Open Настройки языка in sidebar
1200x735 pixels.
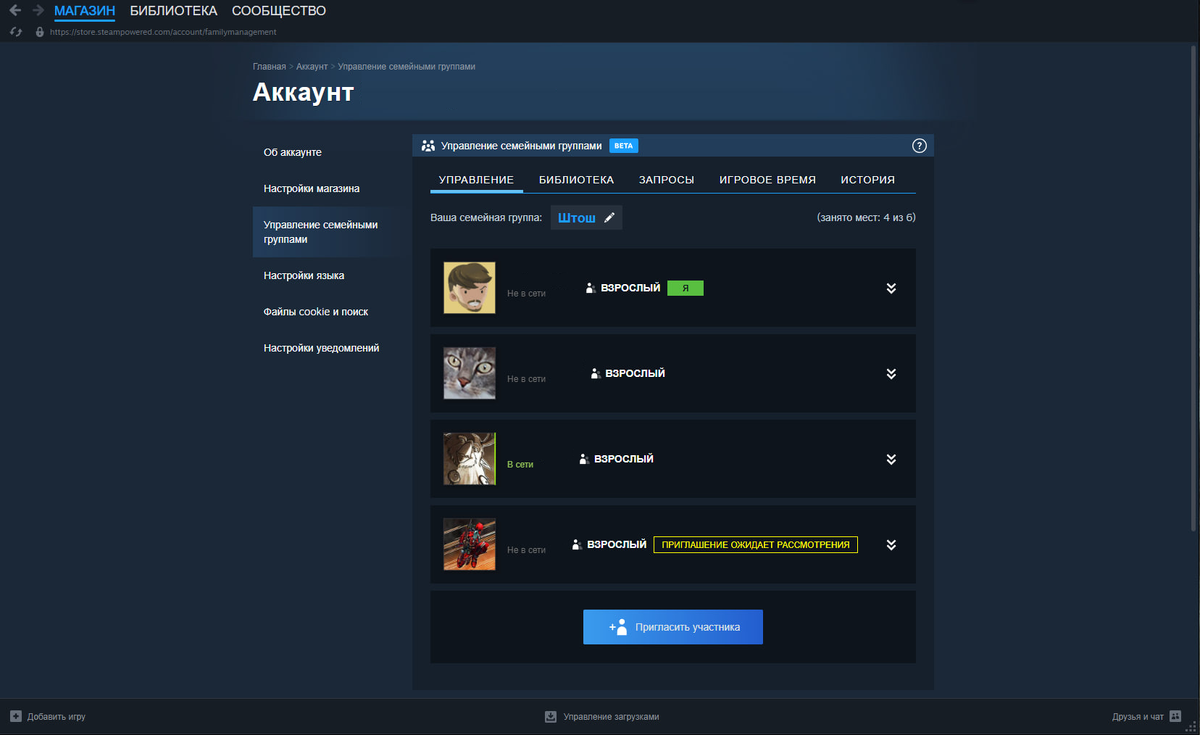click(304, 275)
